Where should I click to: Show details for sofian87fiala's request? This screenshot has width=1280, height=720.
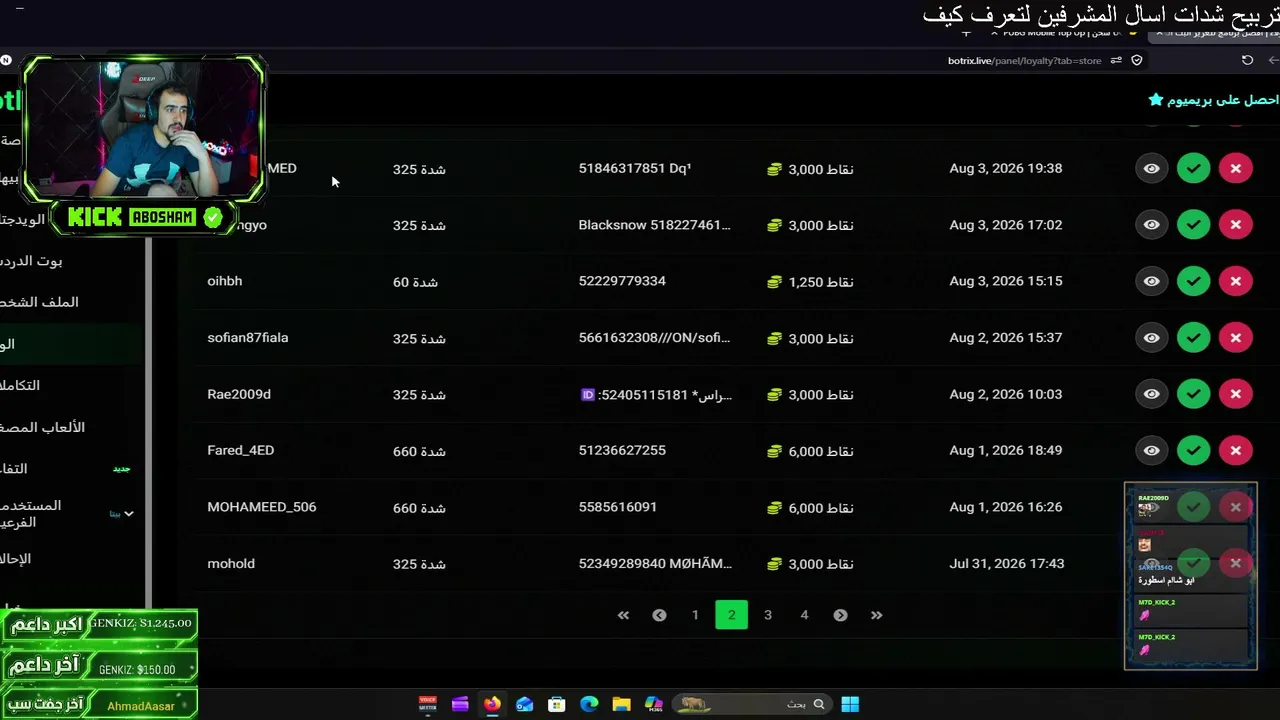[1151, 338]
